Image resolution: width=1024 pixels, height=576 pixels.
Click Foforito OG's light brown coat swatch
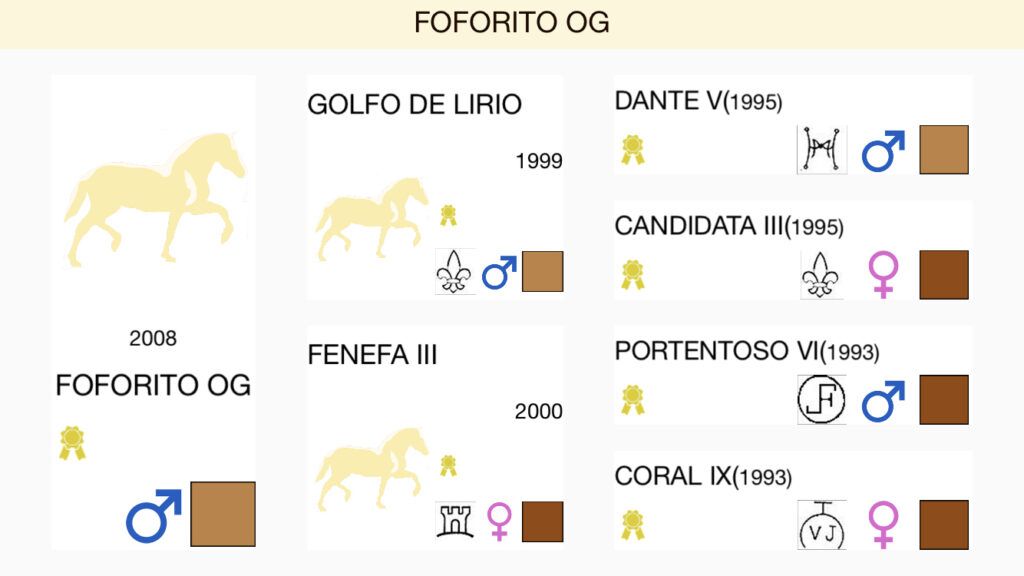click(223, 514)
